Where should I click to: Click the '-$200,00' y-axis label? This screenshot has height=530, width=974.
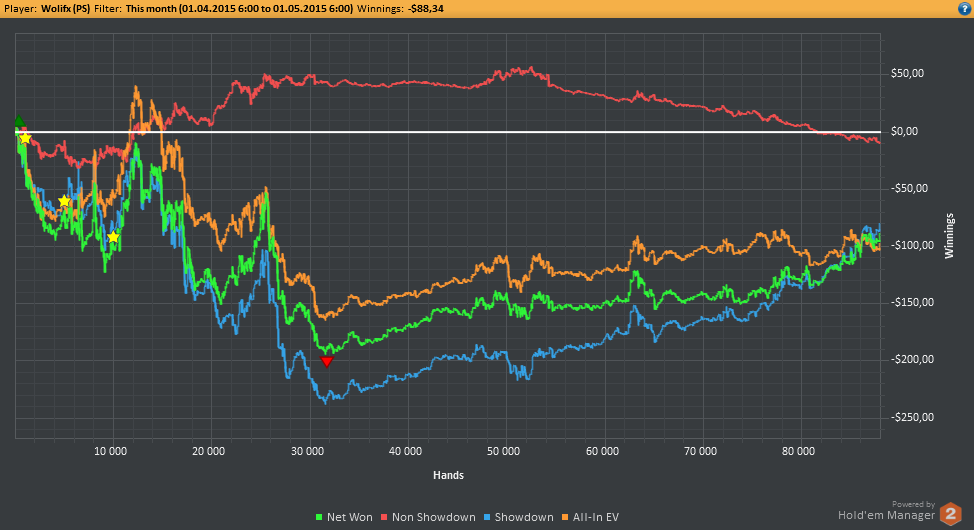click(x=912, y=359)
